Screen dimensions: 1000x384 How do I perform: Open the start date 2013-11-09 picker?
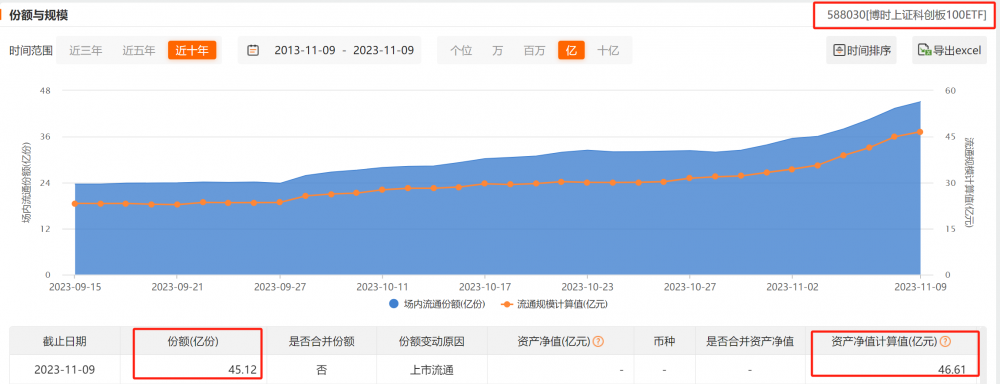304,50
